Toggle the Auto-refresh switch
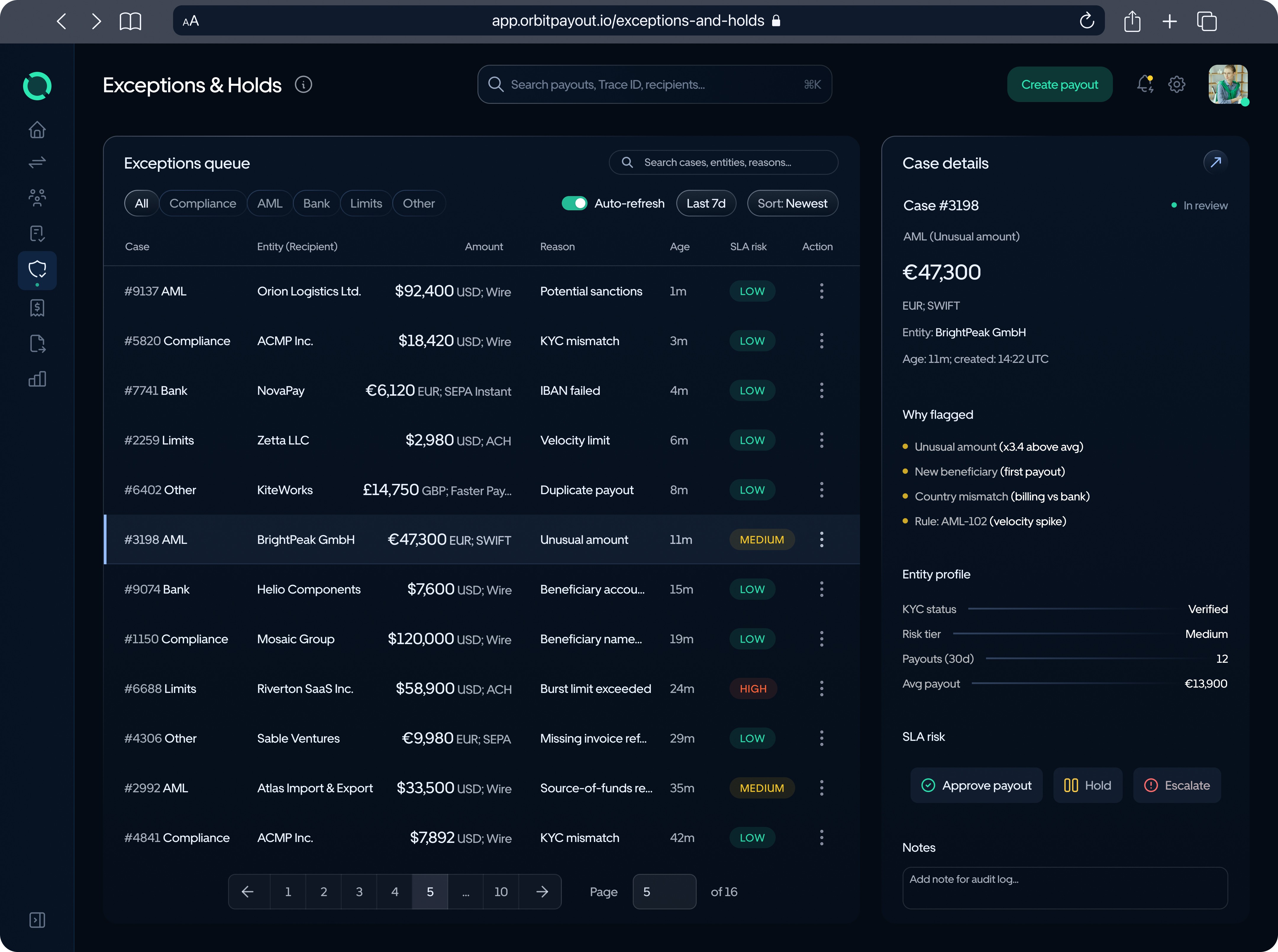The width and height of the screenshot is (1278, 952). [x=574, y=203]
